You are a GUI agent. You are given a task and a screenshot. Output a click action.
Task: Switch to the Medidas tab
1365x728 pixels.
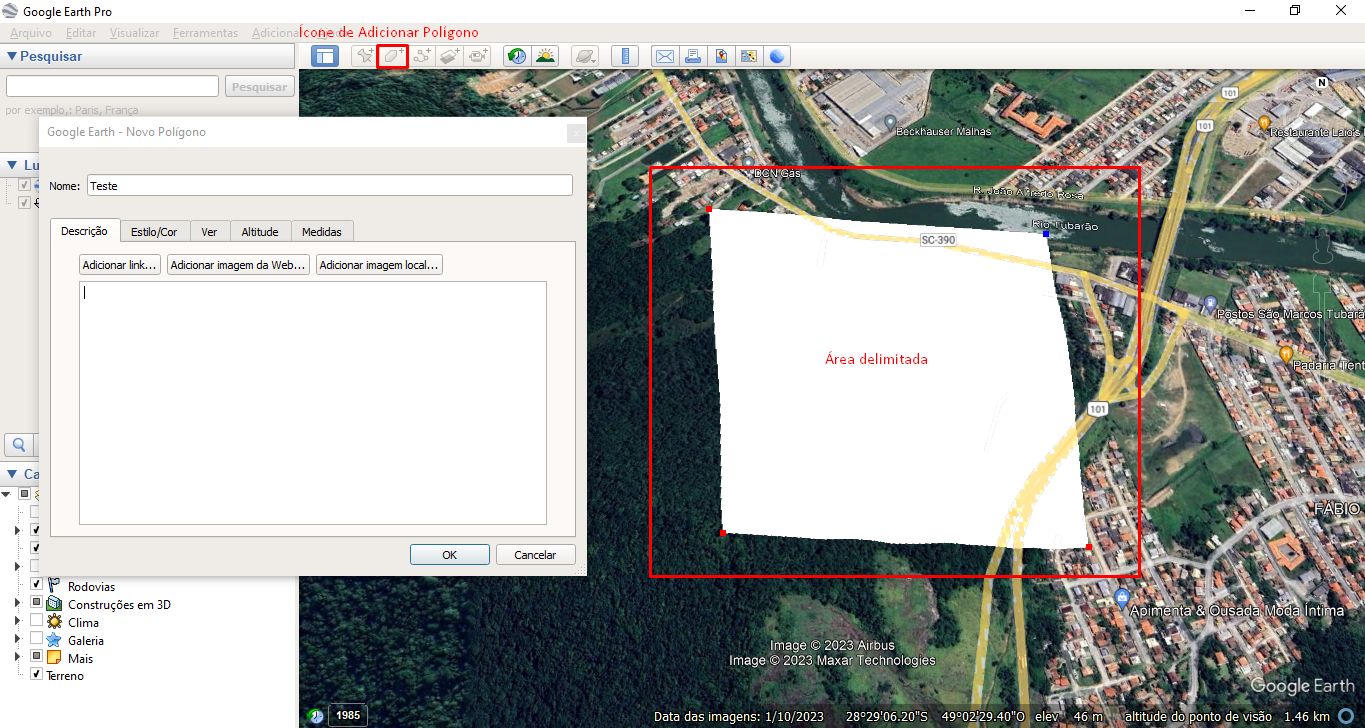pyautogui.click(x=321, y=231)
